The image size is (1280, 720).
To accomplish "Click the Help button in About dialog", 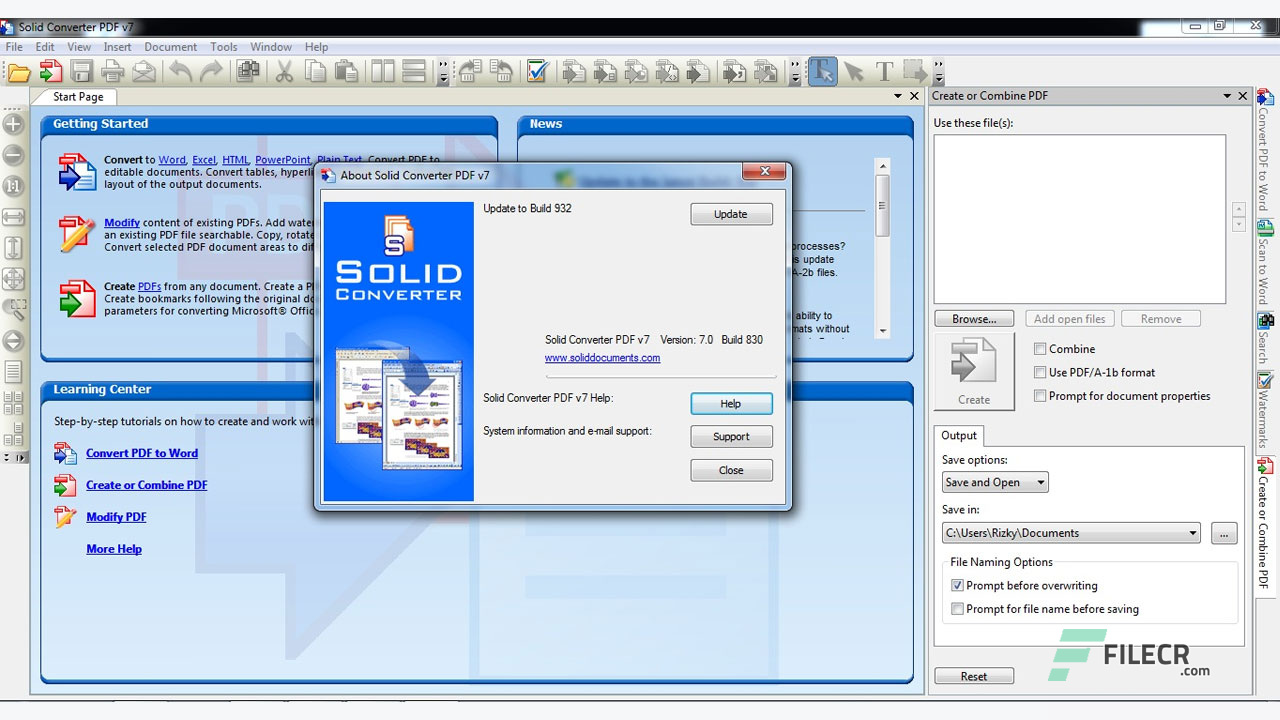I will click(731, 404).
